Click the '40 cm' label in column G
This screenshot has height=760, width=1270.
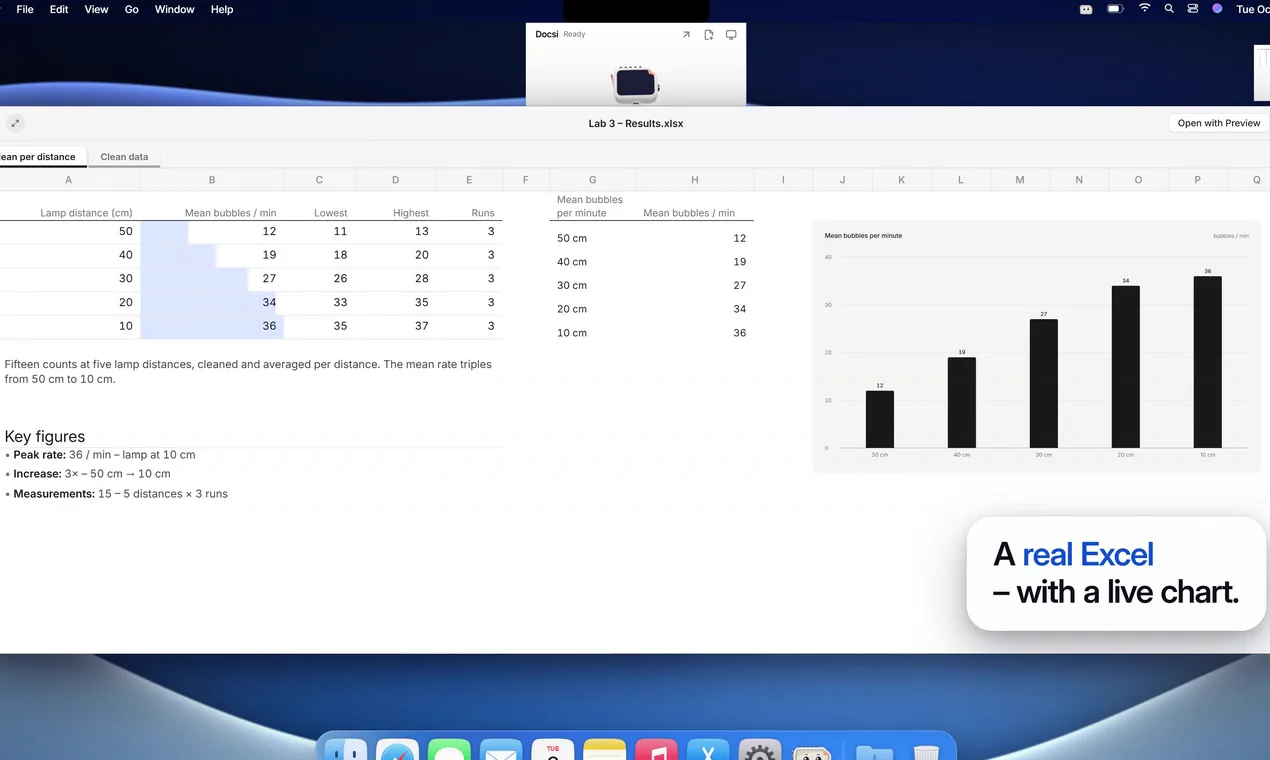(572, 262)
